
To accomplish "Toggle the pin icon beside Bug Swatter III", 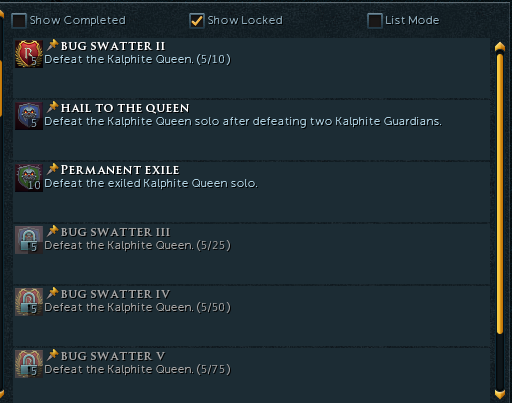I will [52, 231].
